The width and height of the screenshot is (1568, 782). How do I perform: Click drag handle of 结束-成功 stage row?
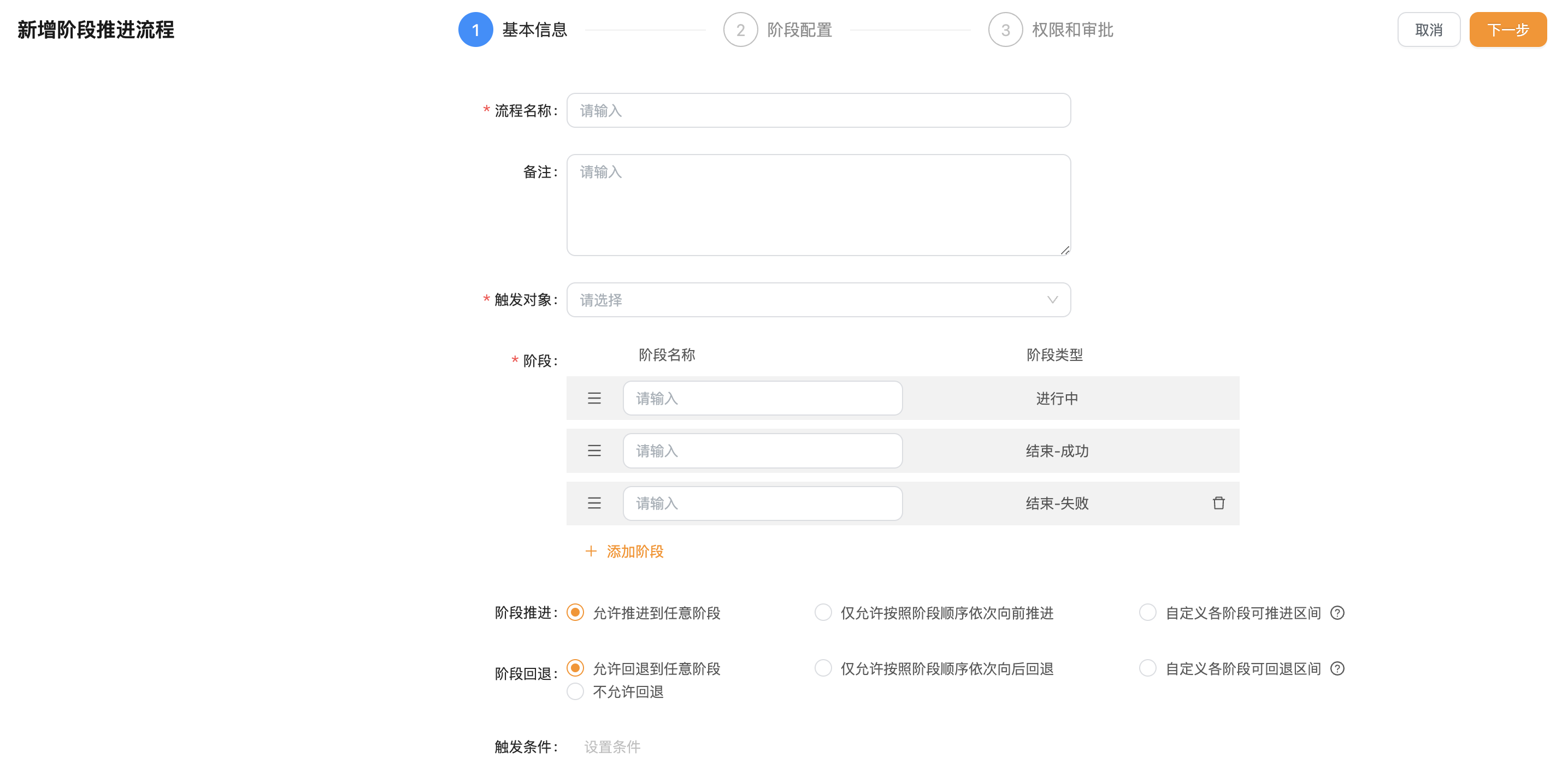594,451
